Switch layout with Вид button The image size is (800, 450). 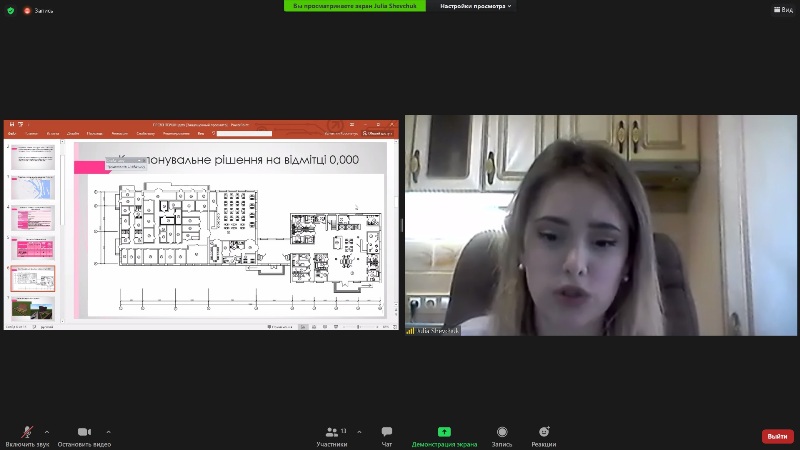click(x=783, y=10)
